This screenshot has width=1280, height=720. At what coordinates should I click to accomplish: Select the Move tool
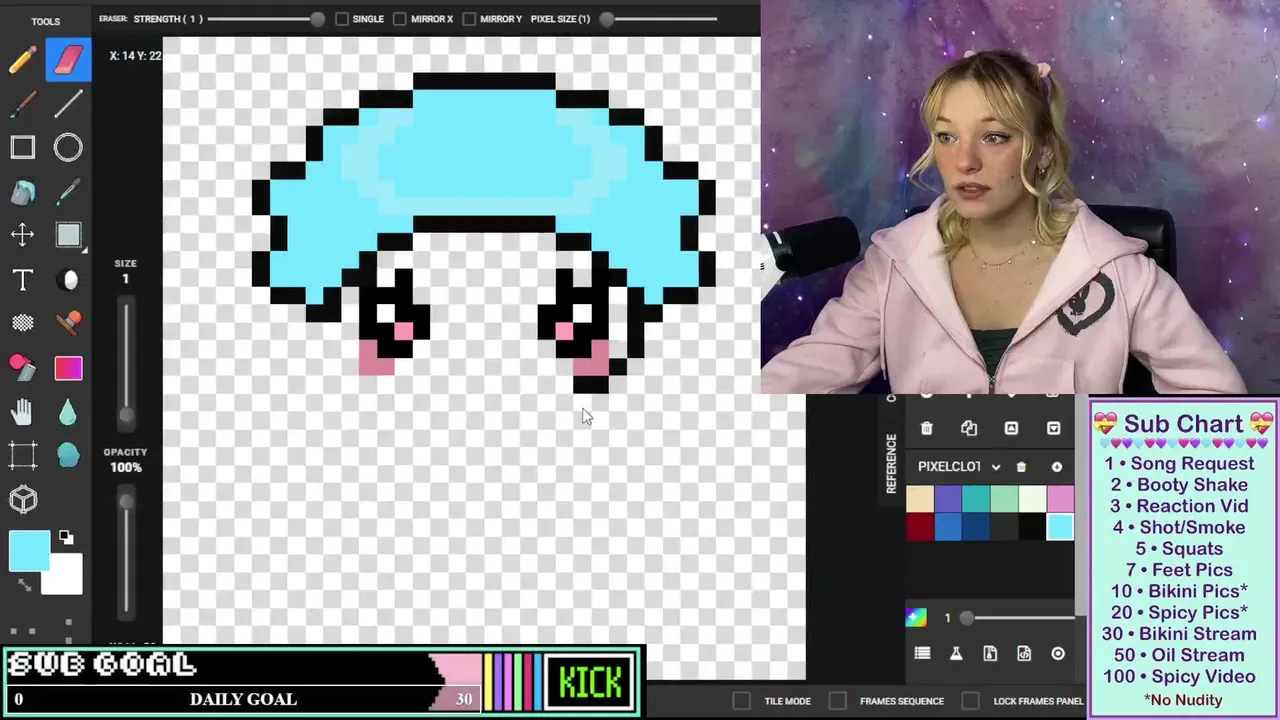coord(22,235)
